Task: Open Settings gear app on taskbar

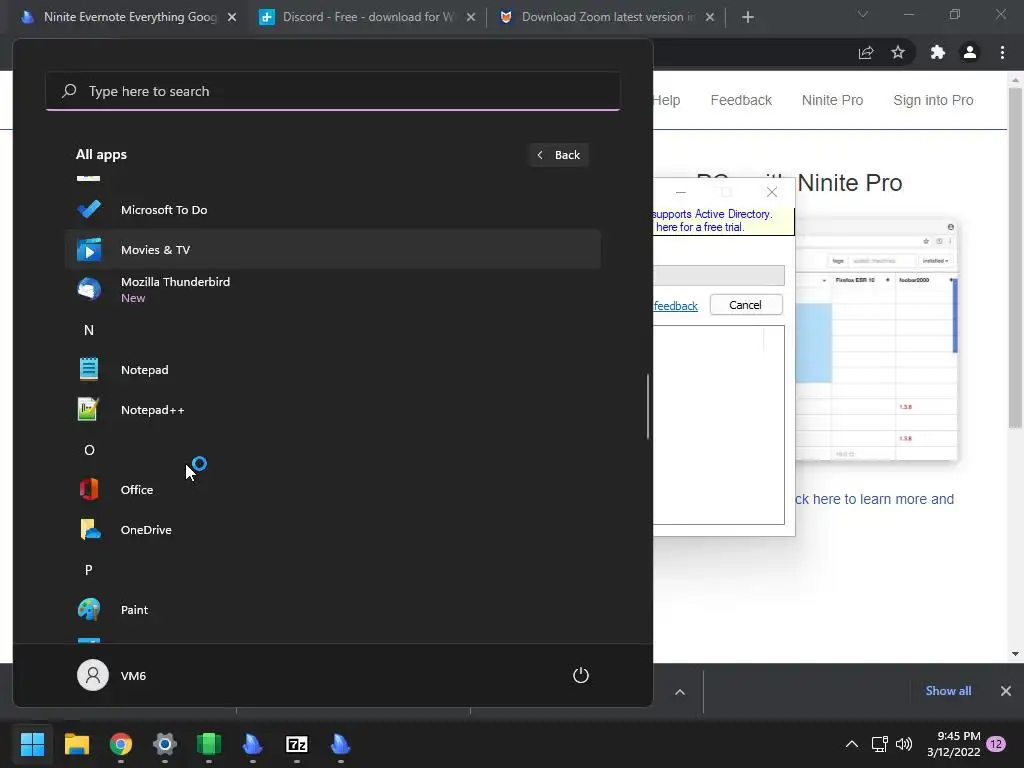Action: [x=165, y=744]
